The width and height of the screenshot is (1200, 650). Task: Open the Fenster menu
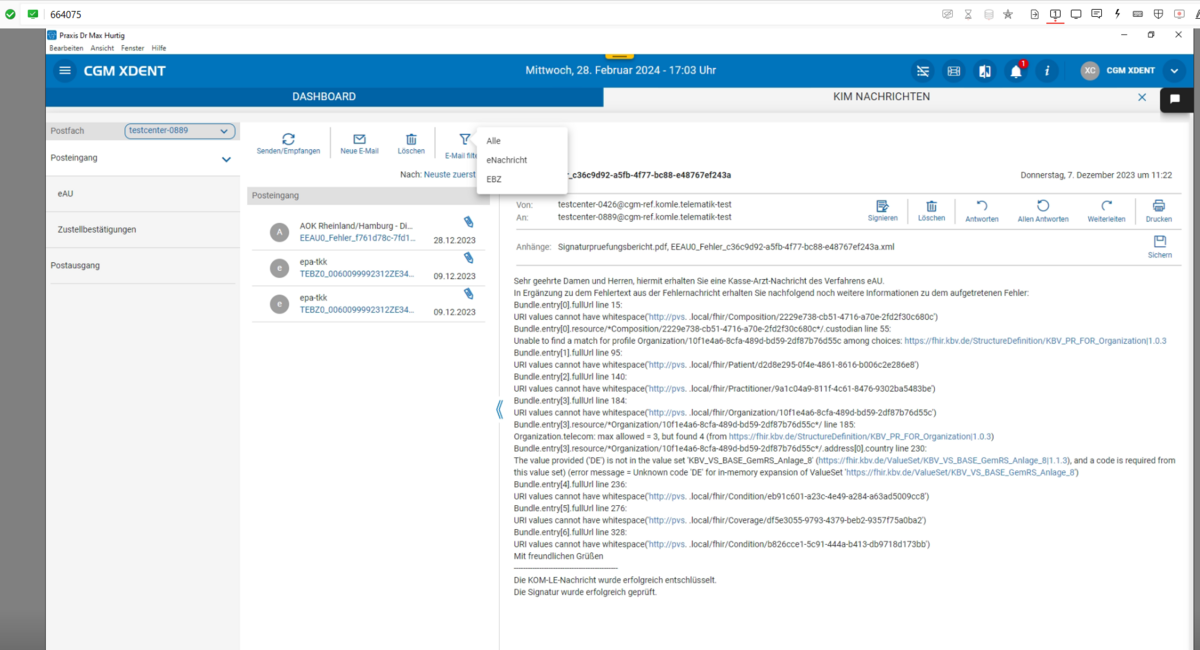[x=133, y=48]
